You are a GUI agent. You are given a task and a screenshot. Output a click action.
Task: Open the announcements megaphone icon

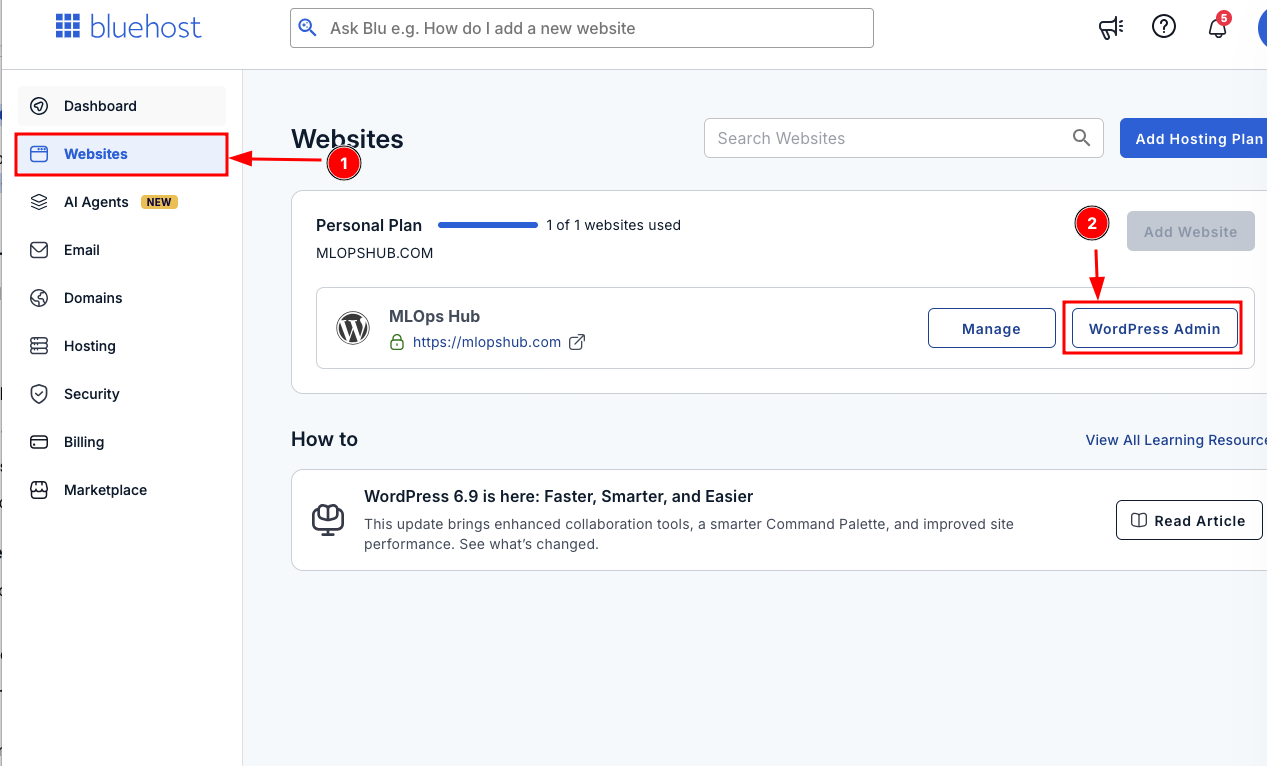tap(1111, 28)
